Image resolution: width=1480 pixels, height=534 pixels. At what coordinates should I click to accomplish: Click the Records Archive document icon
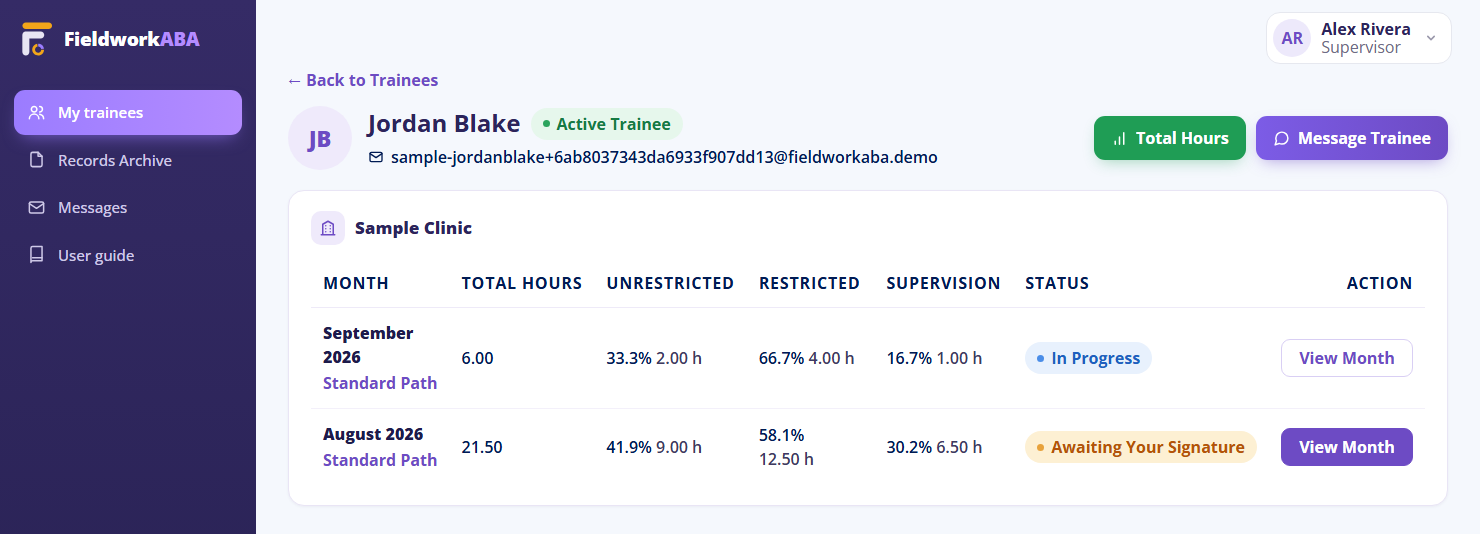tap(37, 160)
